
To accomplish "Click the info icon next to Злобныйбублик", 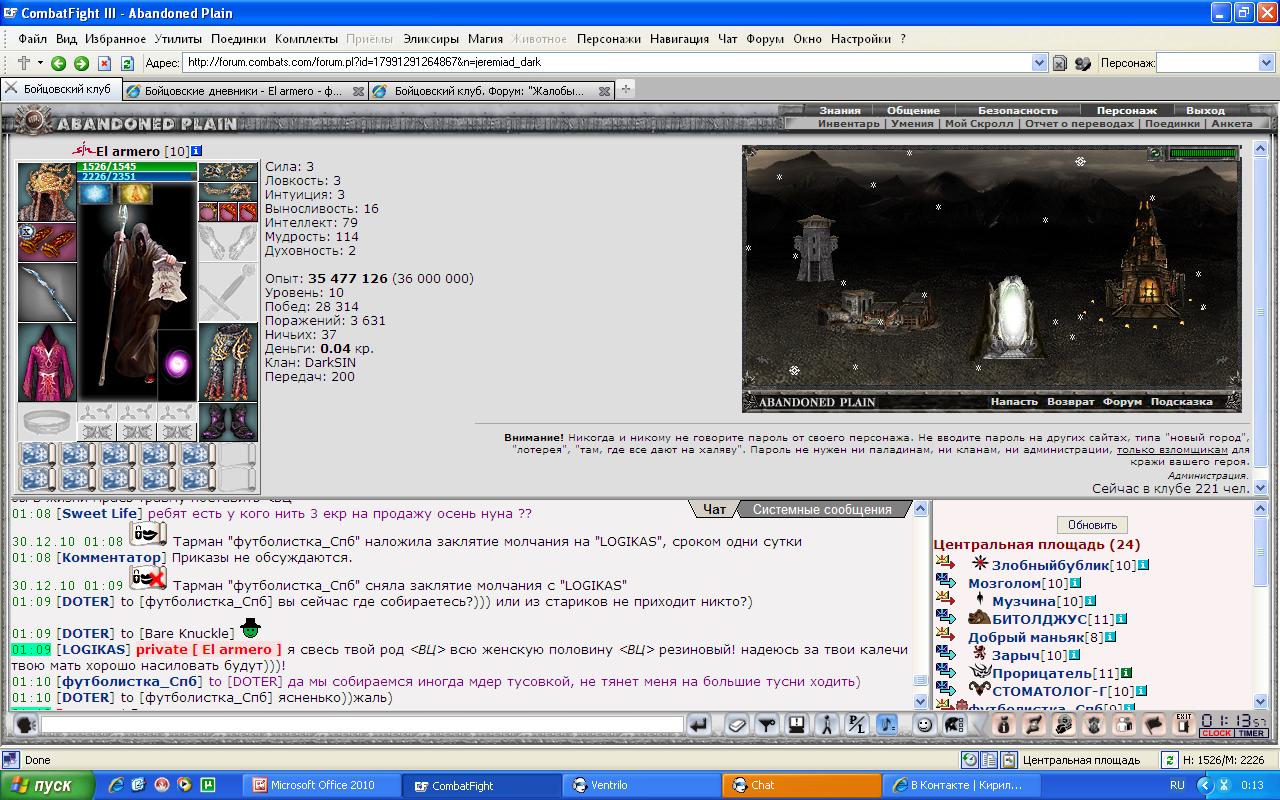I will coord(1143,565).
